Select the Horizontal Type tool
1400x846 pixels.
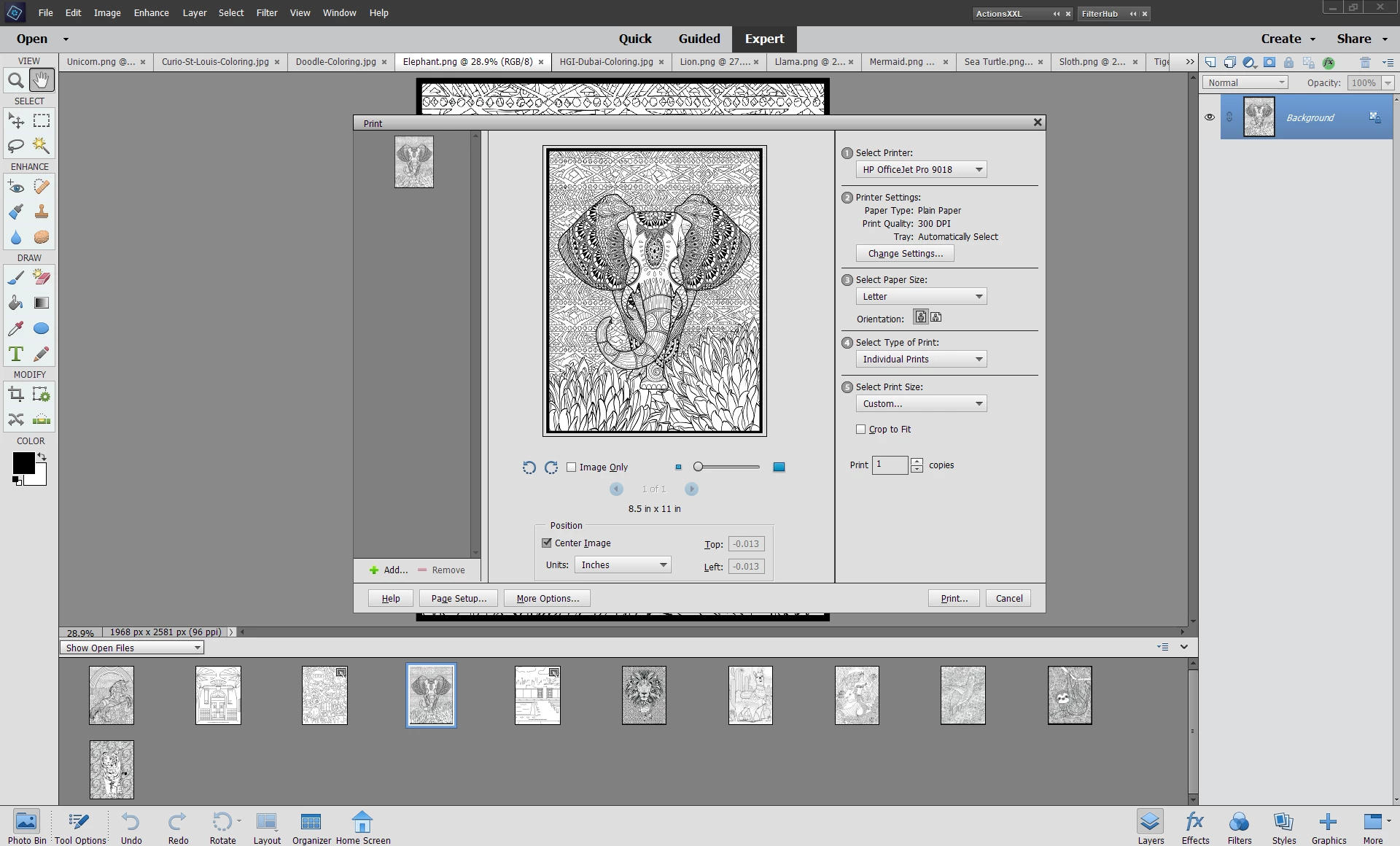click(x=15, y=354)
